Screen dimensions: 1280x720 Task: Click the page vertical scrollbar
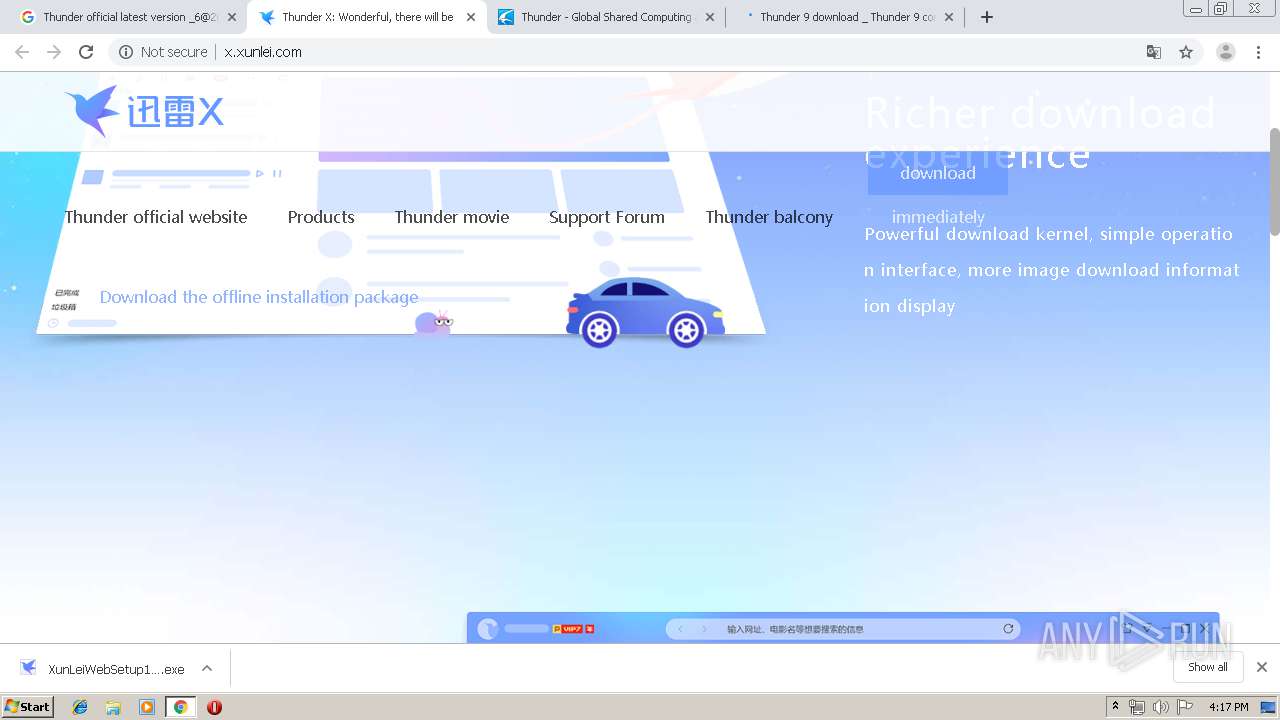1274,180
